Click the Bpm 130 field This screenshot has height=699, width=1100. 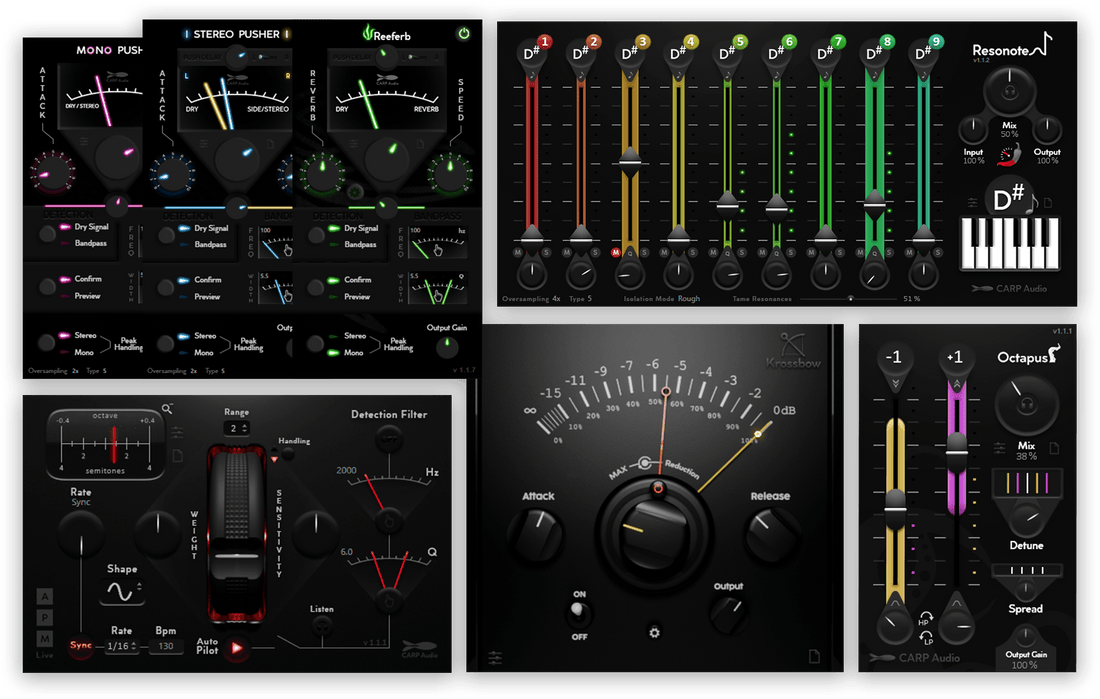point(165,647)
